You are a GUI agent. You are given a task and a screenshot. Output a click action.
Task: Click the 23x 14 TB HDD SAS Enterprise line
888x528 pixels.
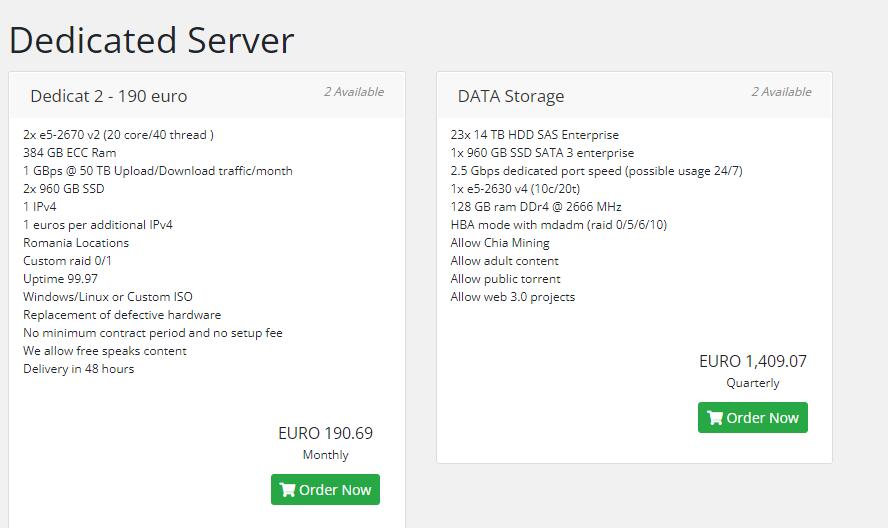[535, 135]
